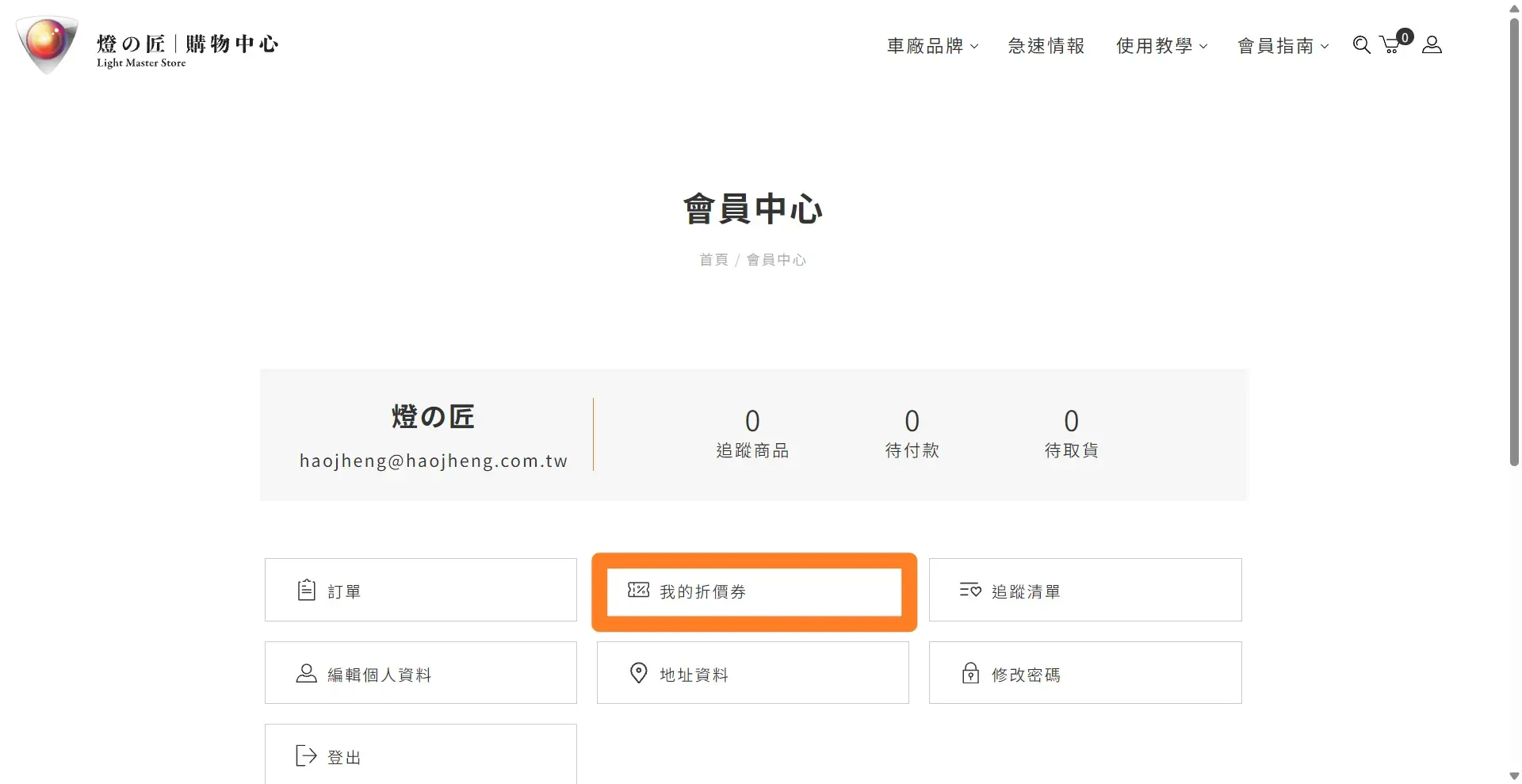
Task: Click the heart list icon beside 追蹤清單
Action: [970, 590]
